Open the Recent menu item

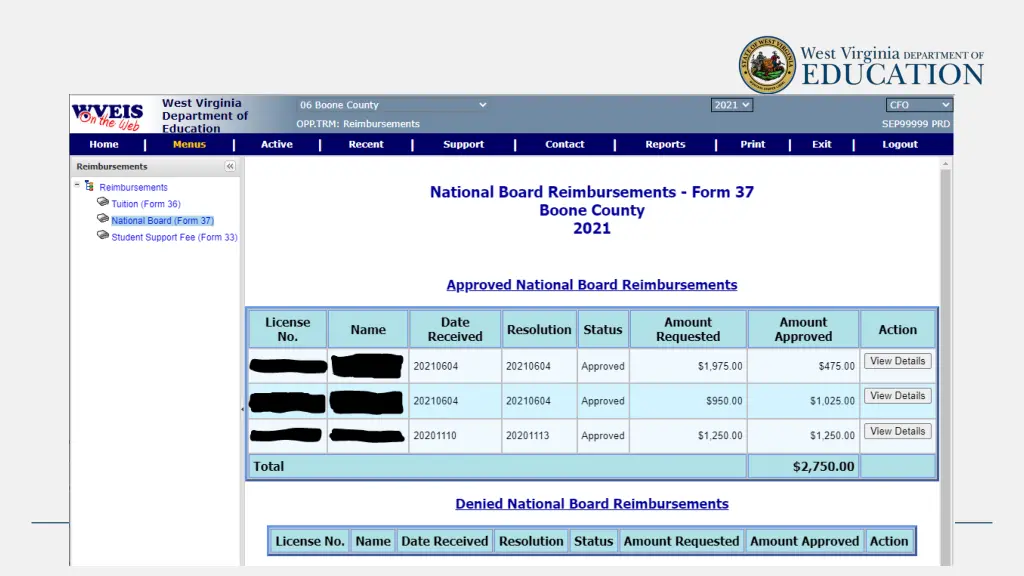tap(366, 144)
